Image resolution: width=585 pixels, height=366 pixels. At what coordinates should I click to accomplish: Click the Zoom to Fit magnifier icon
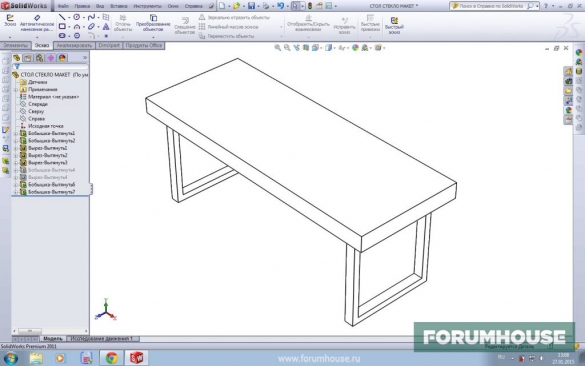278,48
